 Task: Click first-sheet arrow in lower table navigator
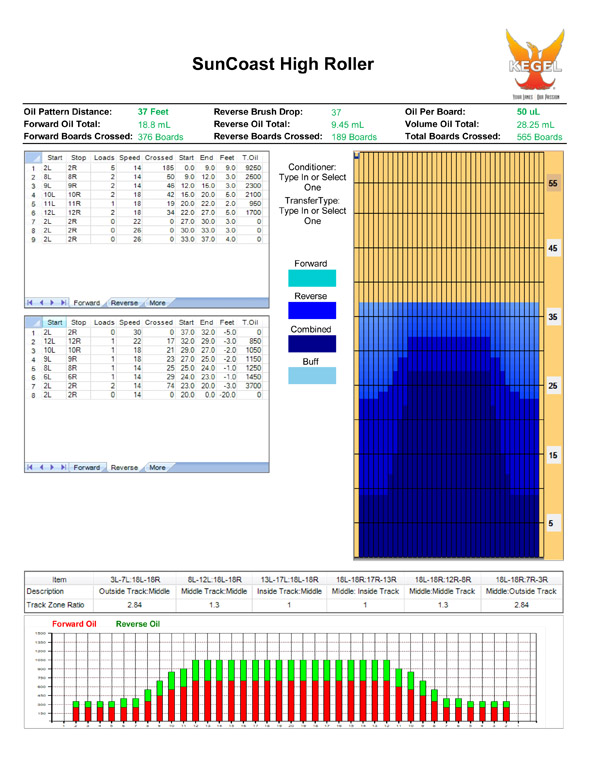click(x=31, y=467)
